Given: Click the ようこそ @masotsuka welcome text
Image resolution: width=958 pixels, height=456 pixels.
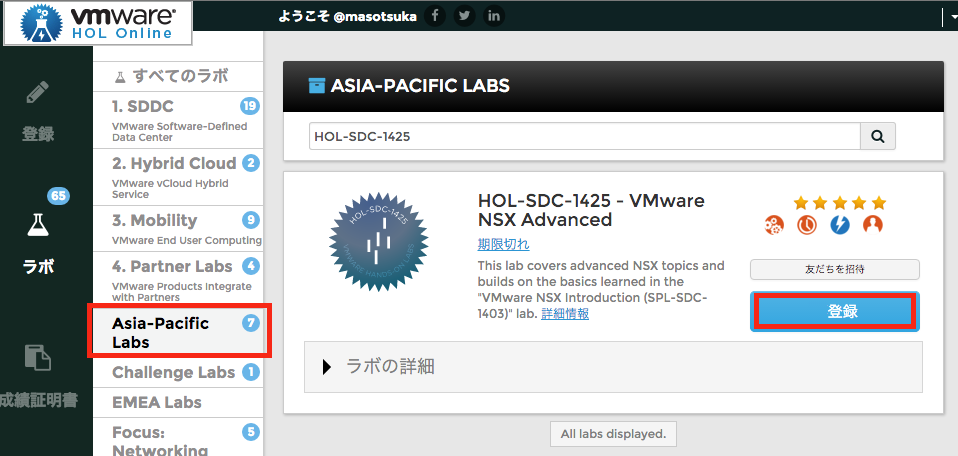Looking at the screenshot, I should [x=347, y=17].
